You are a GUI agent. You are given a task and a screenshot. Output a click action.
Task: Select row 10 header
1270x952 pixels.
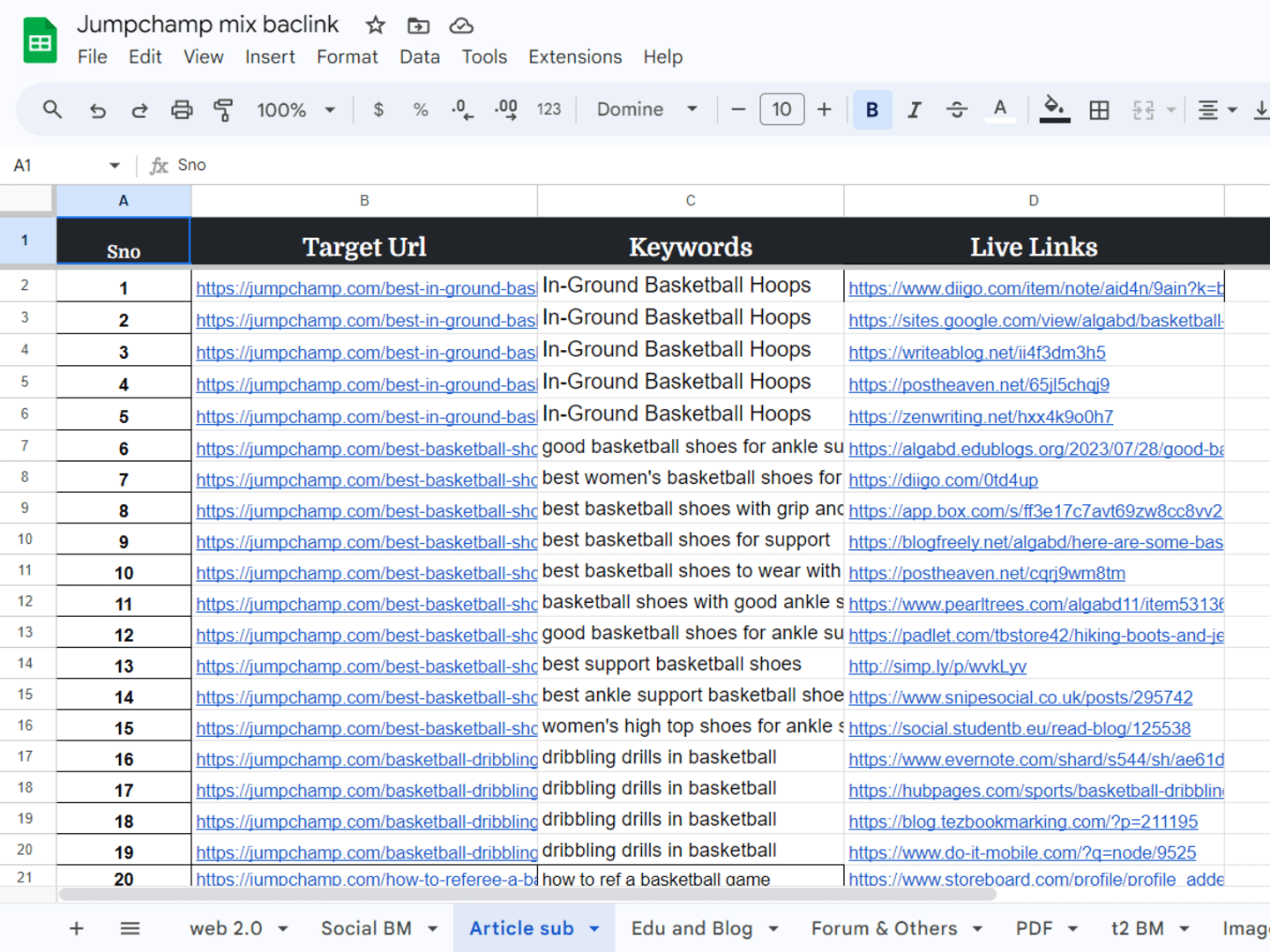pos(25,539)
